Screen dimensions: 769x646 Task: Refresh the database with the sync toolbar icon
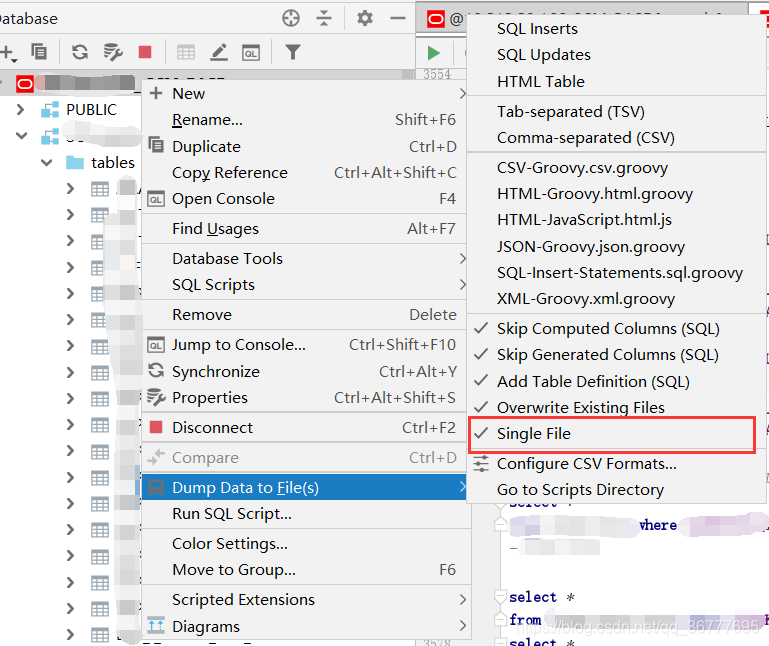pyautogui.click(x=80, y=52)
